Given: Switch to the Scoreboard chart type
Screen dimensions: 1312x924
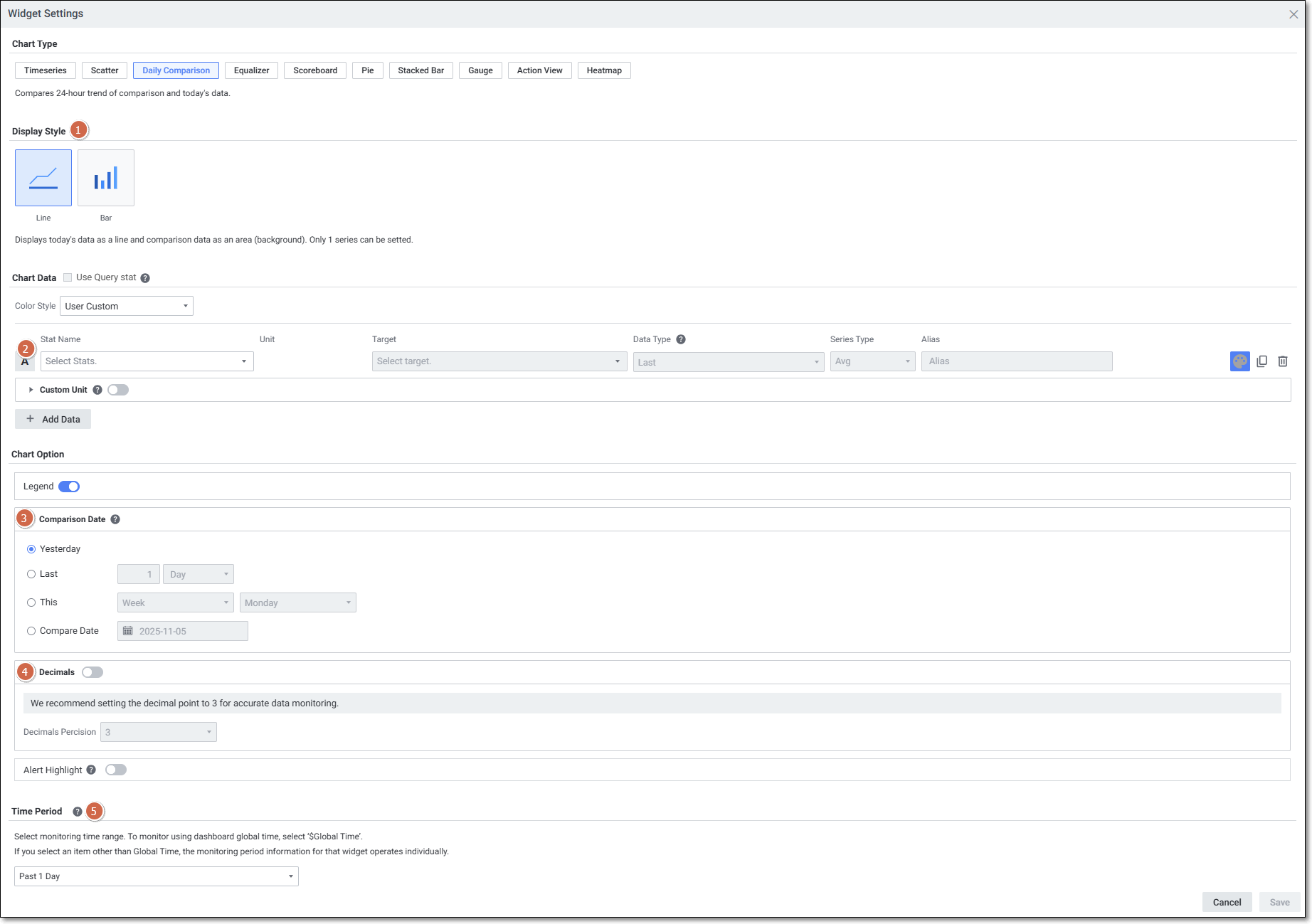Looking at the screenshot, I should (315, 70).
